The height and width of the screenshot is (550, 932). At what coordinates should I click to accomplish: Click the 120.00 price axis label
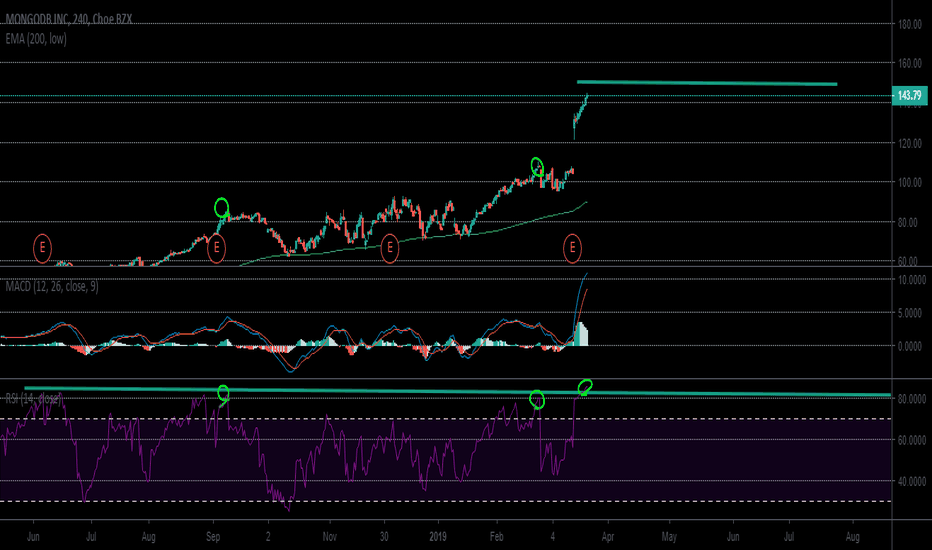[x=909, y=143]
